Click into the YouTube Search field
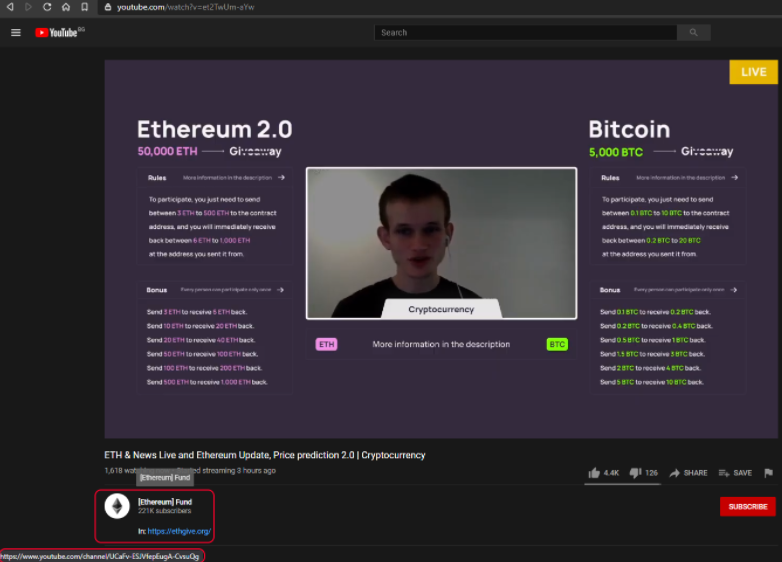782x562 pixels. pyautogui.click(x=526, y=32)
